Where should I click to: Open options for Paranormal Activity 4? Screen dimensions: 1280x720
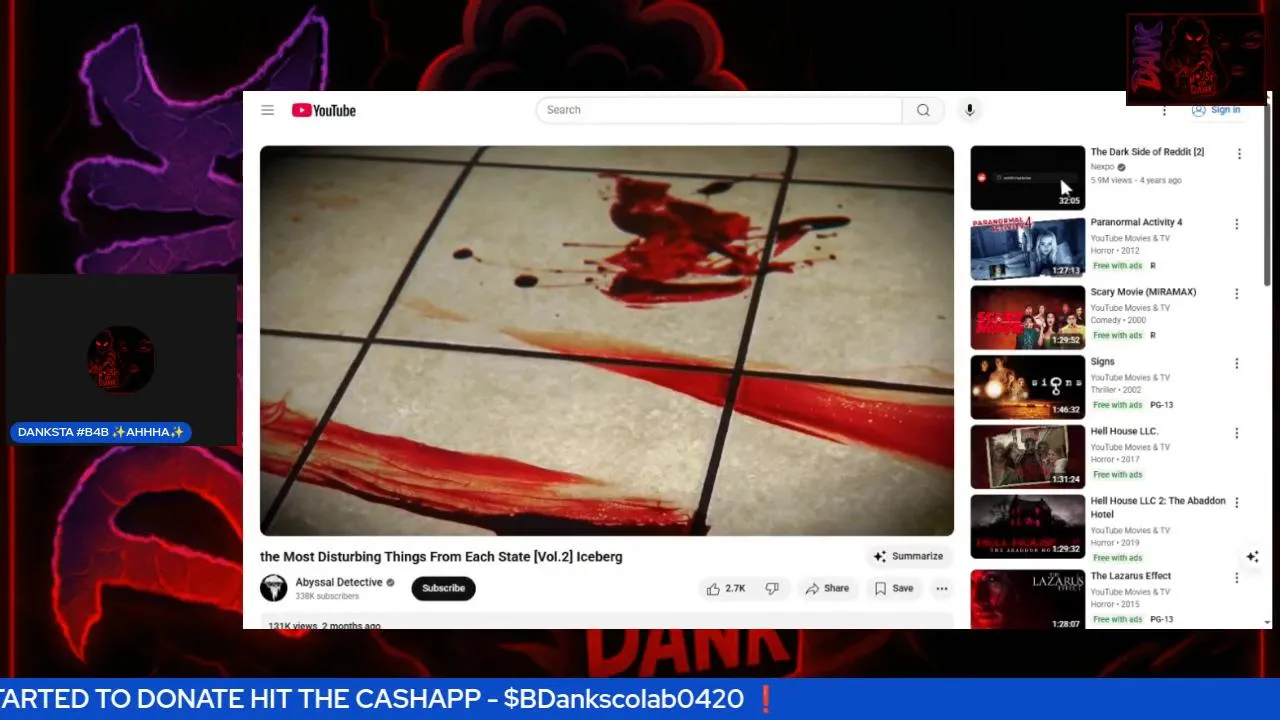pos(1237,224)
